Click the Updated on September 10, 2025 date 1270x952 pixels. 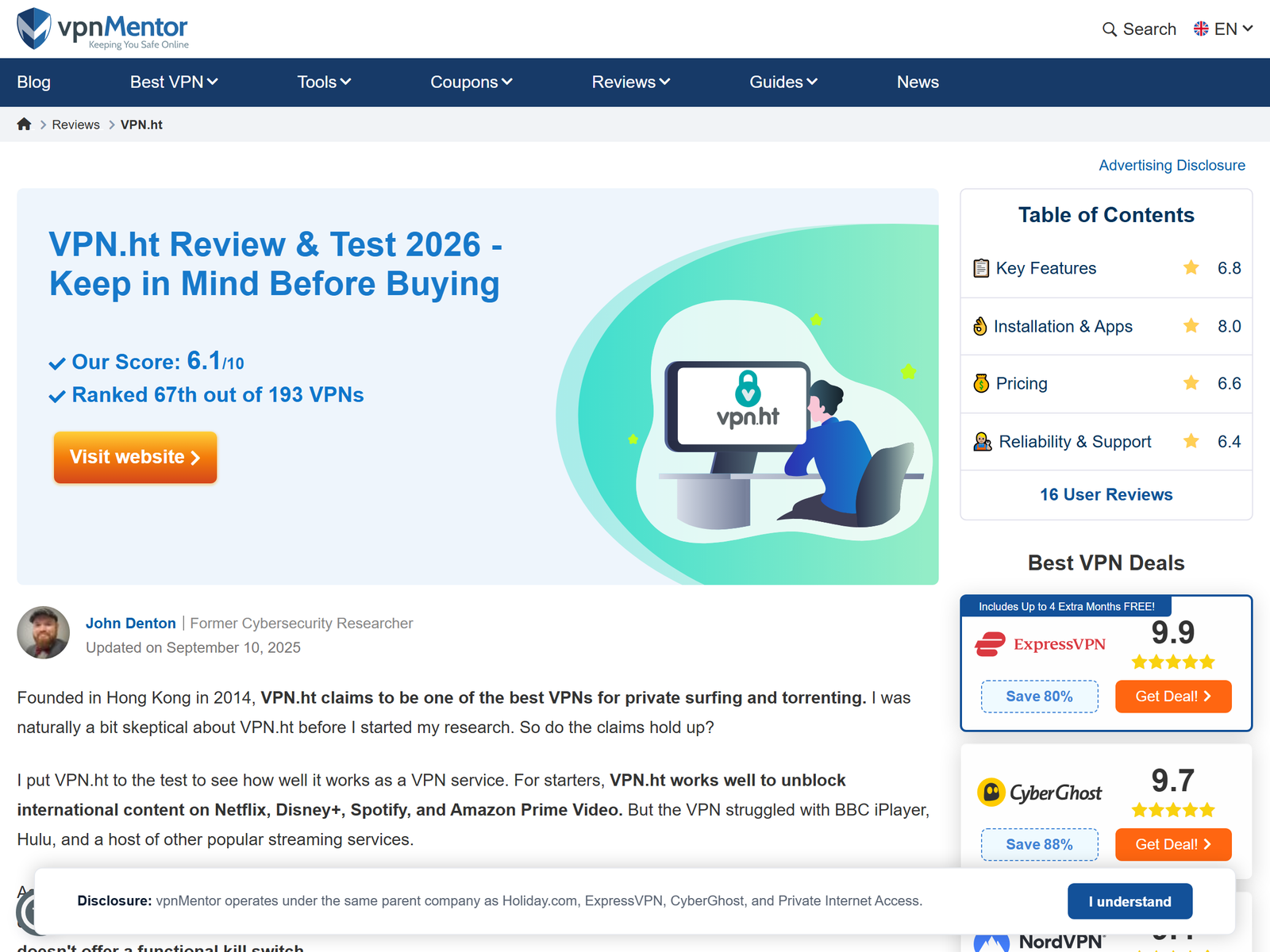pyautogui.click(x=193, y=647)
